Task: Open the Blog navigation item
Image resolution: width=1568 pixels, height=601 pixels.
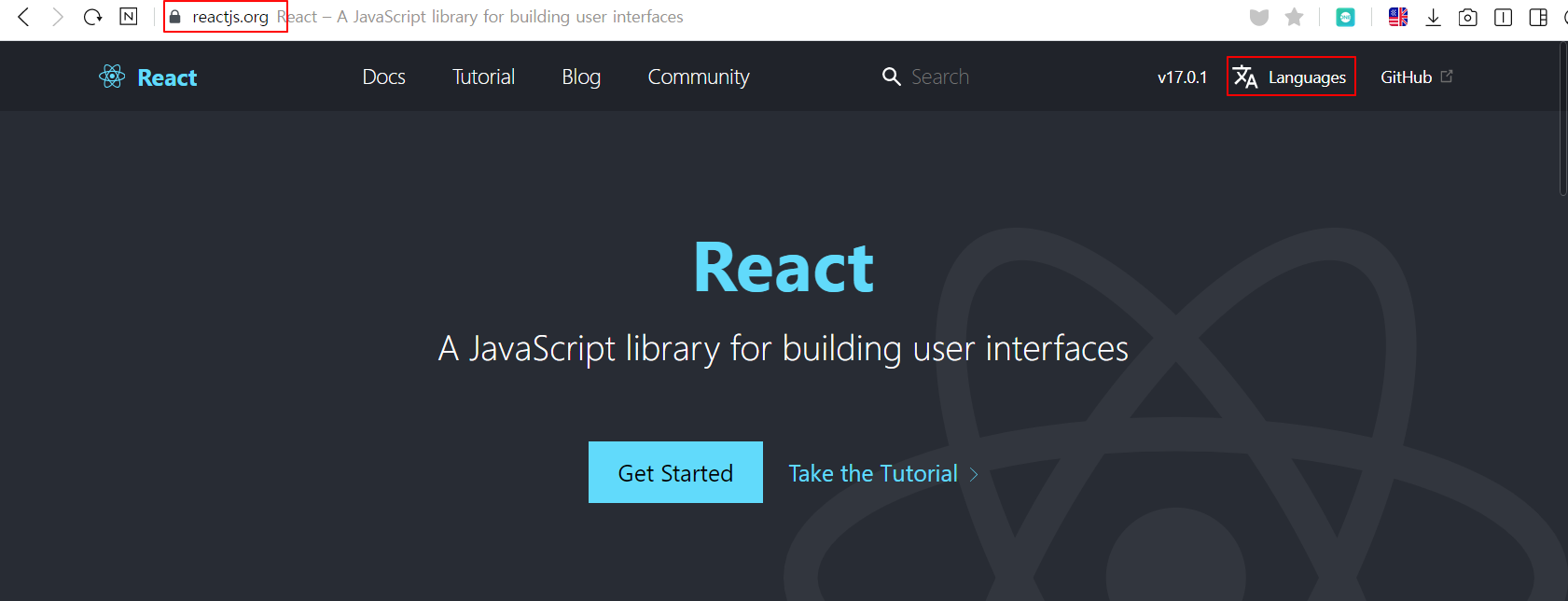Action: (581, 77)
